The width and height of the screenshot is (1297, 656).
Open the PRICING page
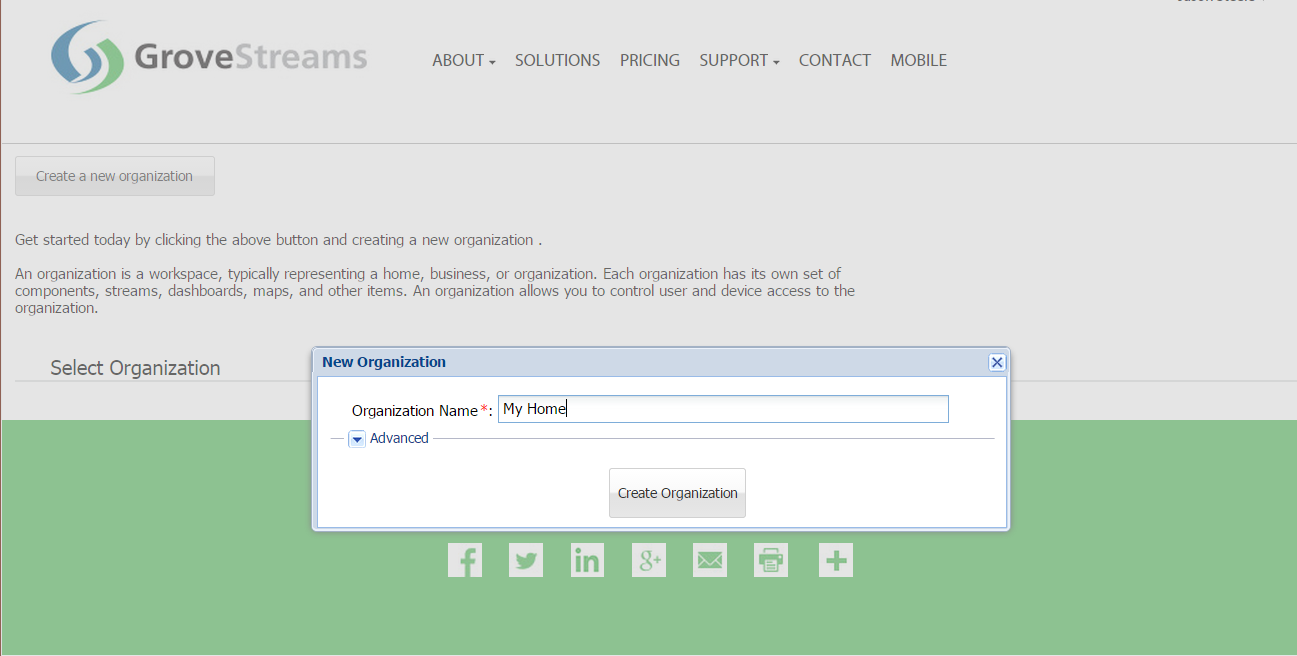[649, 61]
